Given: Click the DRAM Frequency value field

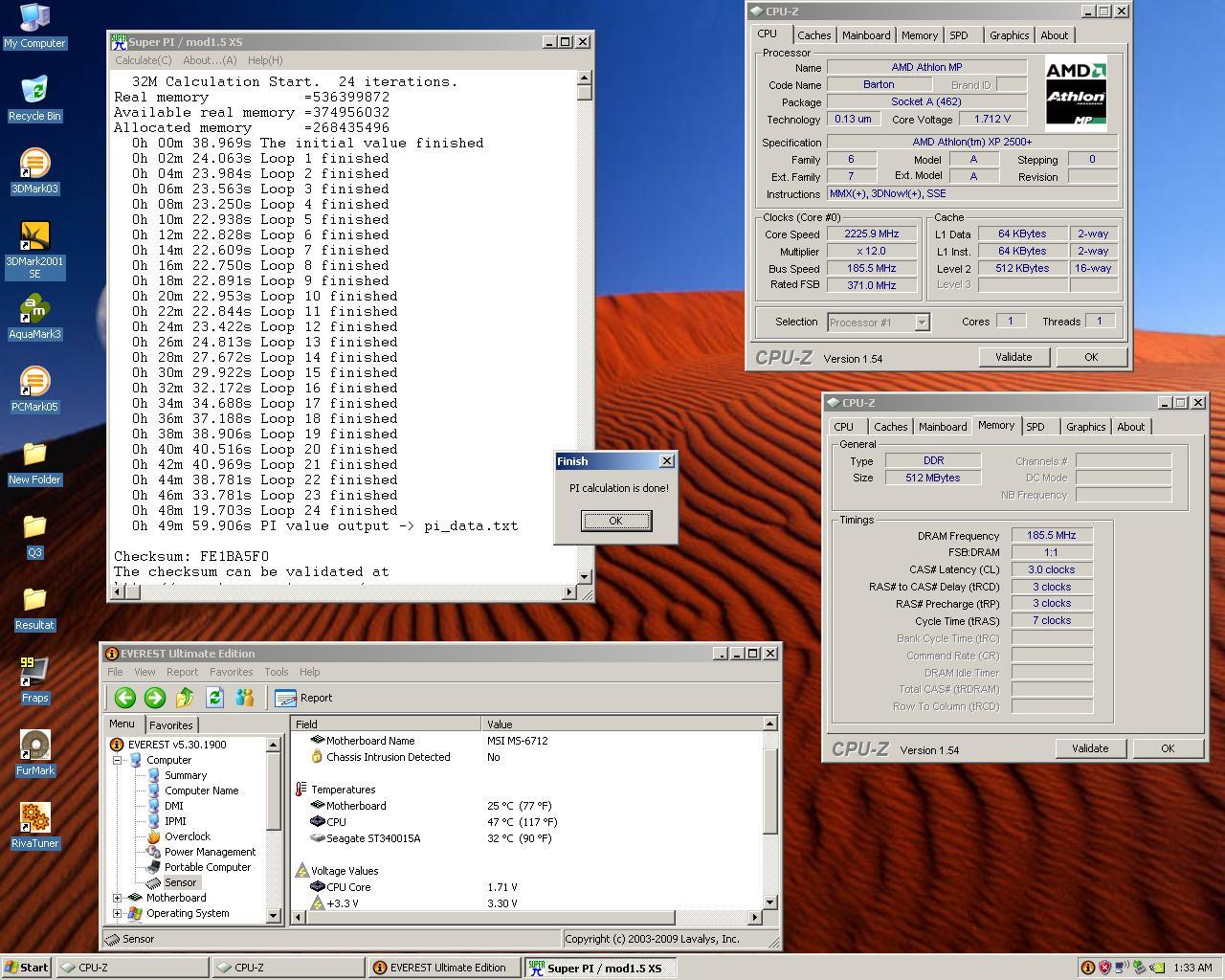Looking at the screenshot, I should coord(1051,536).
